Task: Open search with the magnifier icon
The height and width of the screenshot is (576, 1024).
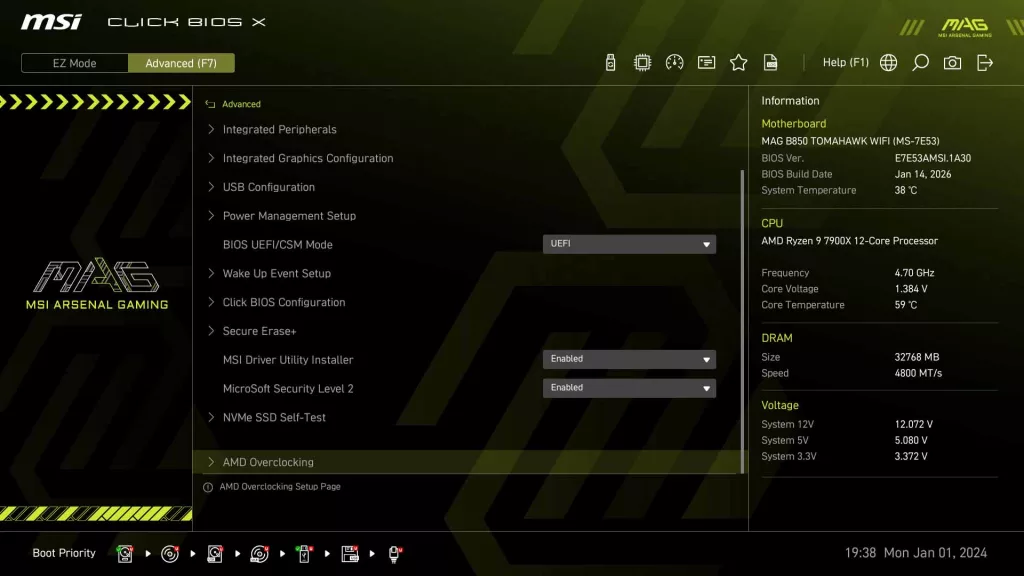Action: [x=920, y=63]
